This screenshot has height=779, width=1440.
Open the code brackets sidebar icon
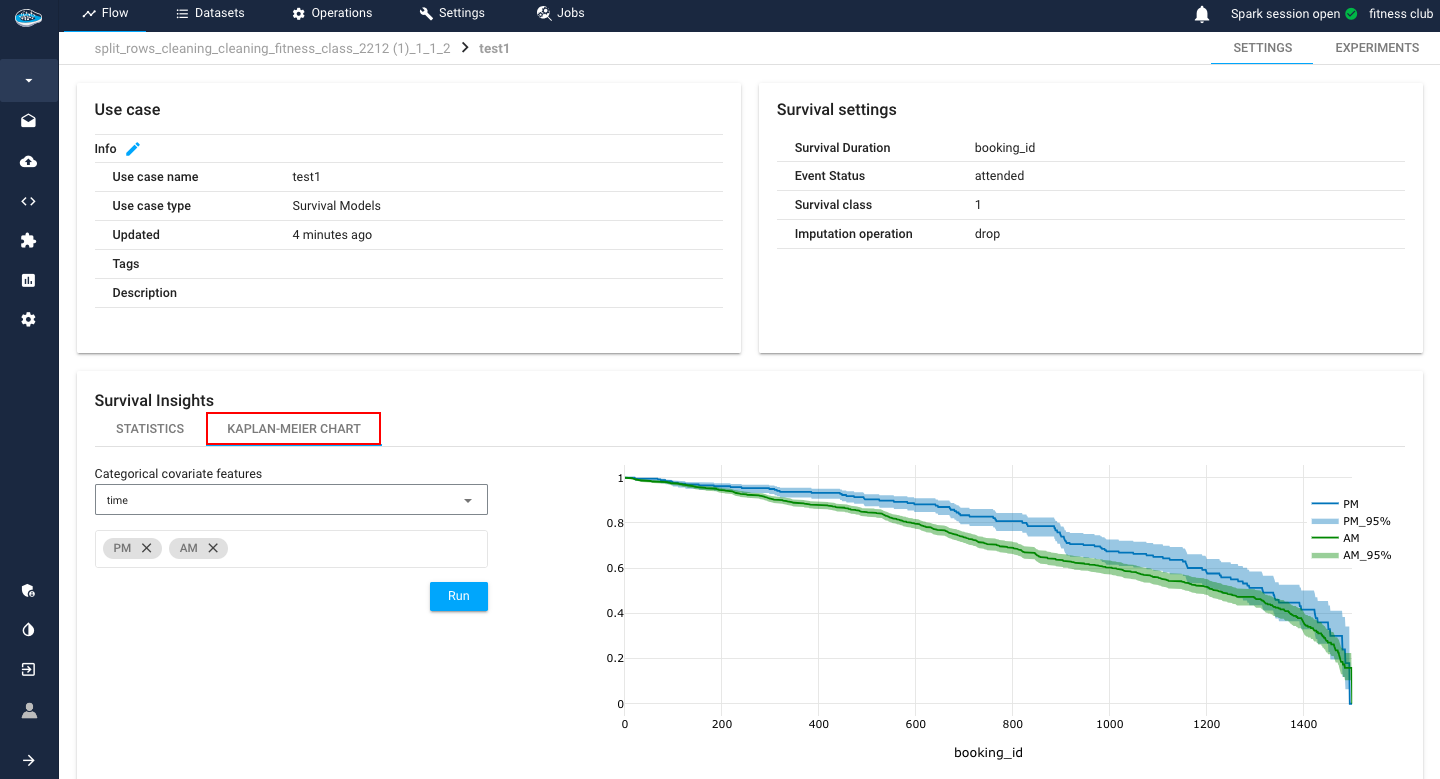click(29, 201)
